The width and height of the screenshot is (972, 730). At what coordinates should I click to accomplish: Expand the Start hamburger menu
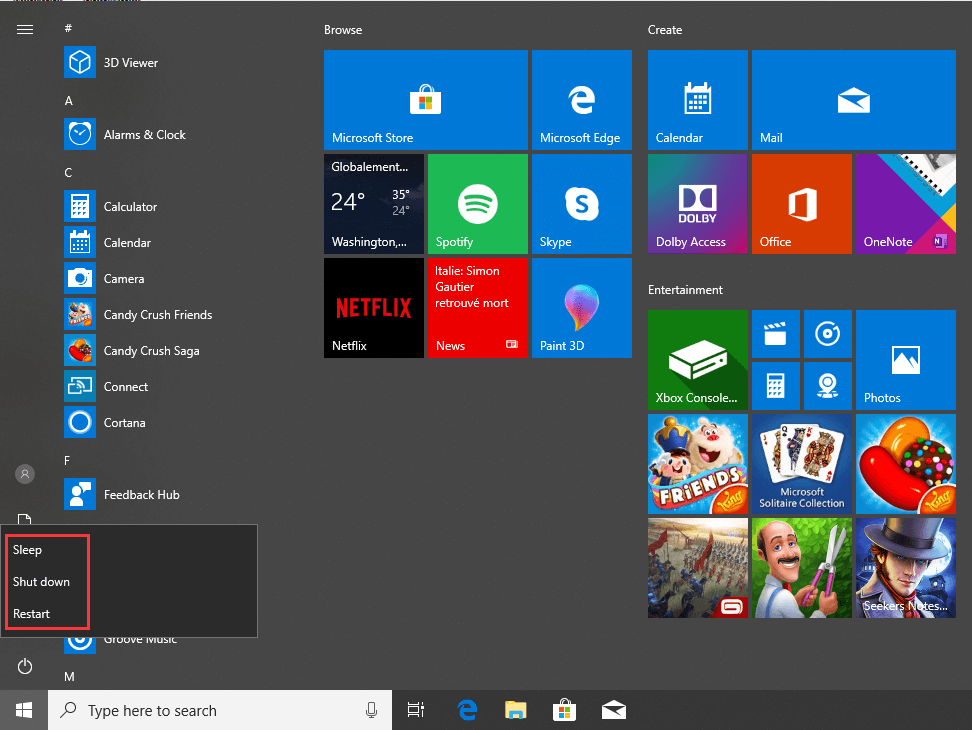pyautogui.click(x=25, y=30)
